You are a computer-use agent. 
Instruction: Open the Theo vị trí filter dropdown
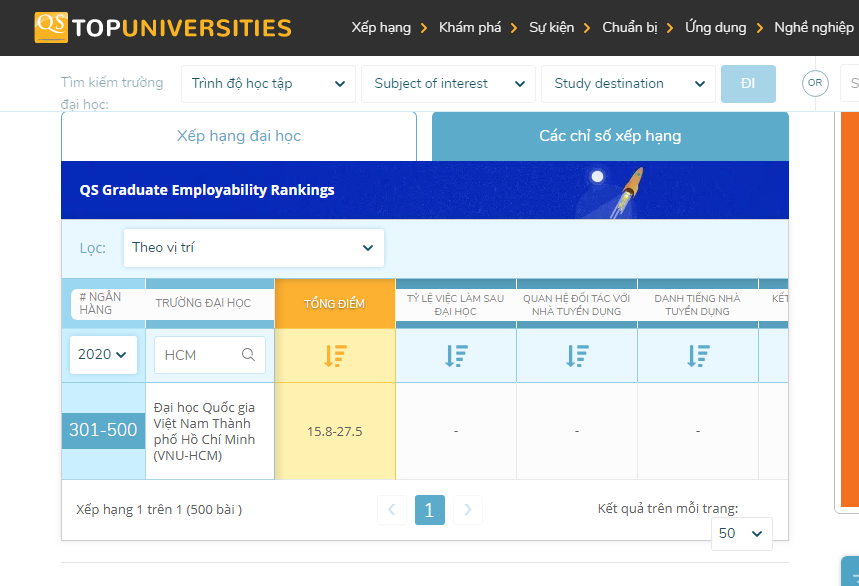tap(253, 247)
